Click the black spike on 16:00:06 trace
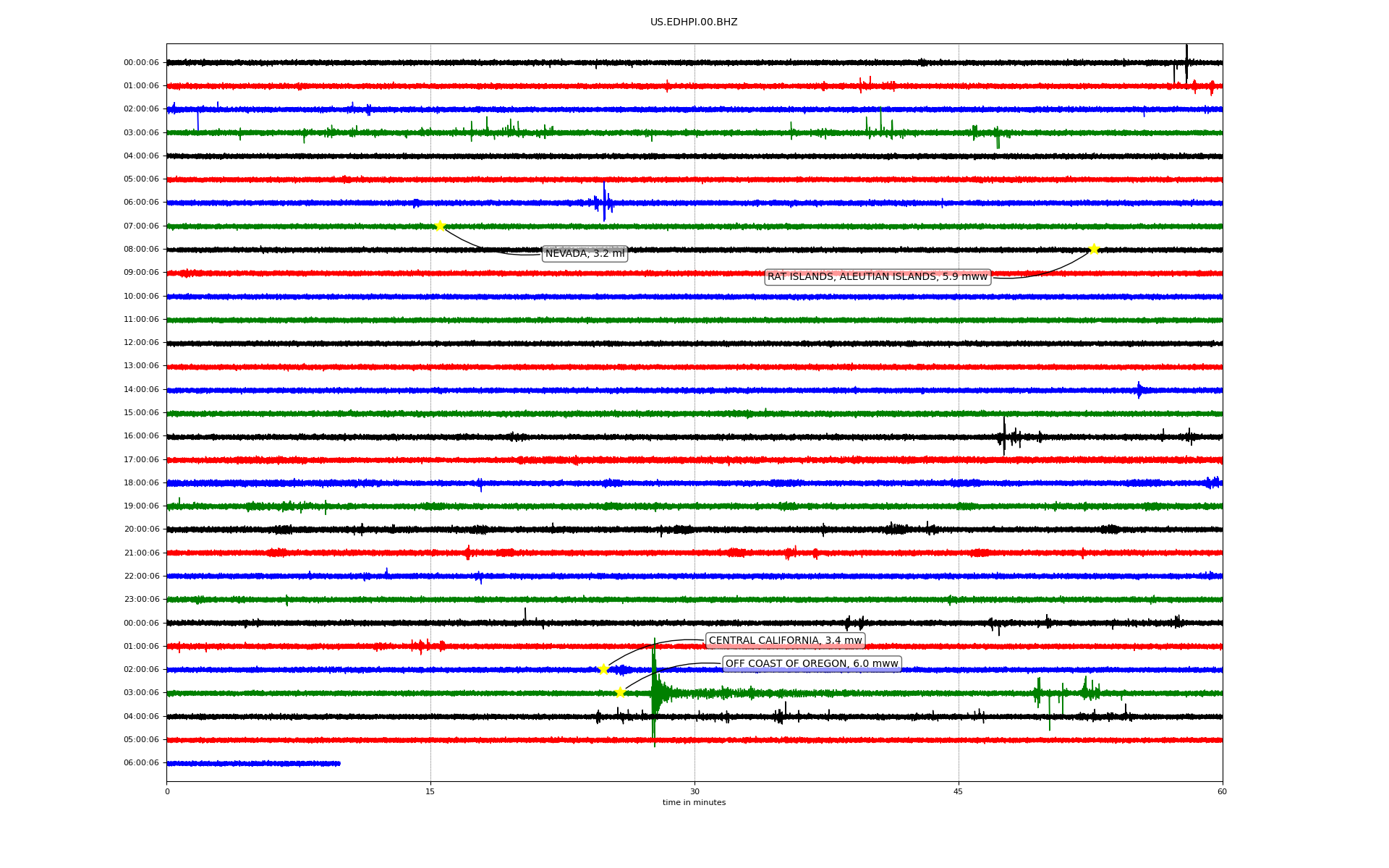1389x868 pixels. [1004, 435]
